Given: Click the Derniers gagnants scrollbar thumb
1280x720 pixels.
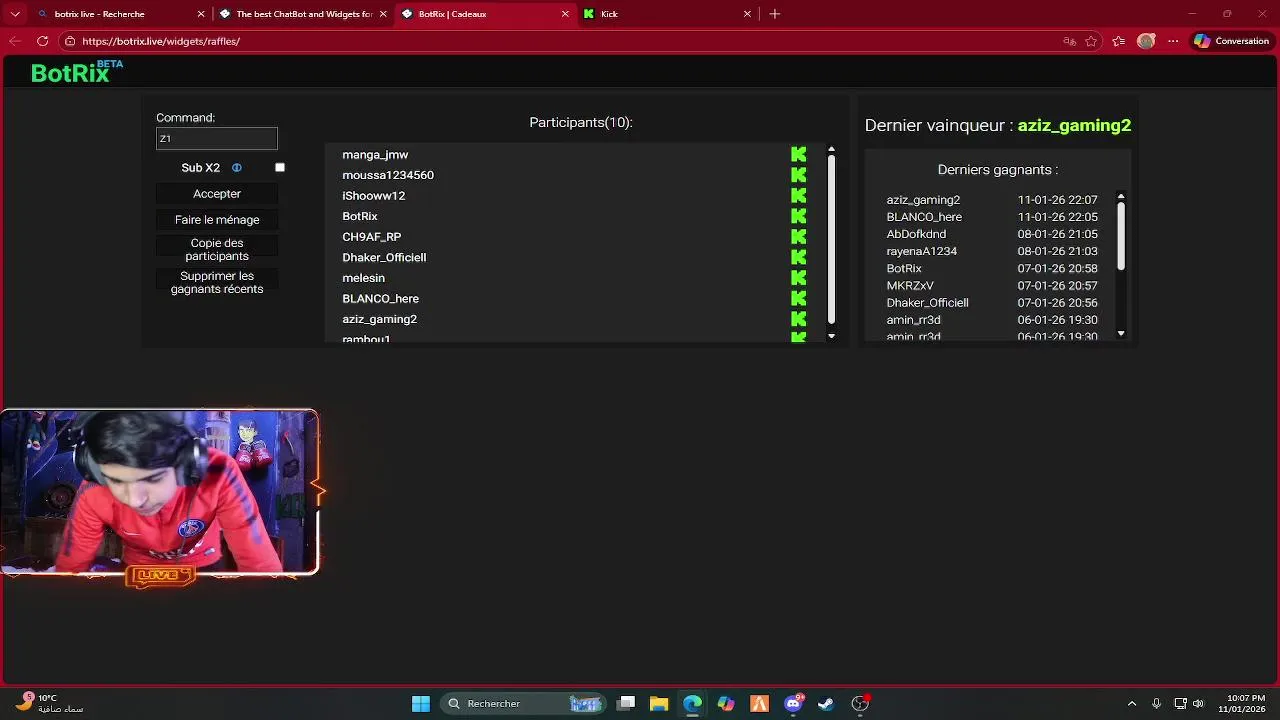Looking at the screenshot, I should [x=1121, y=236].
